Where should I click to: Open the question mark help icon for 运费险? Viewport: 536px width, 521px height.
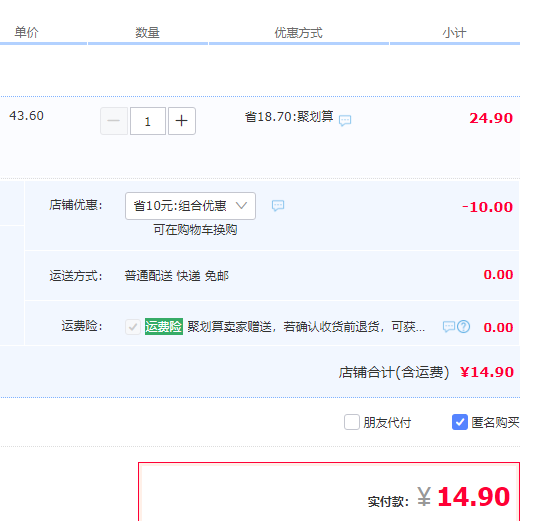point(464,327)
